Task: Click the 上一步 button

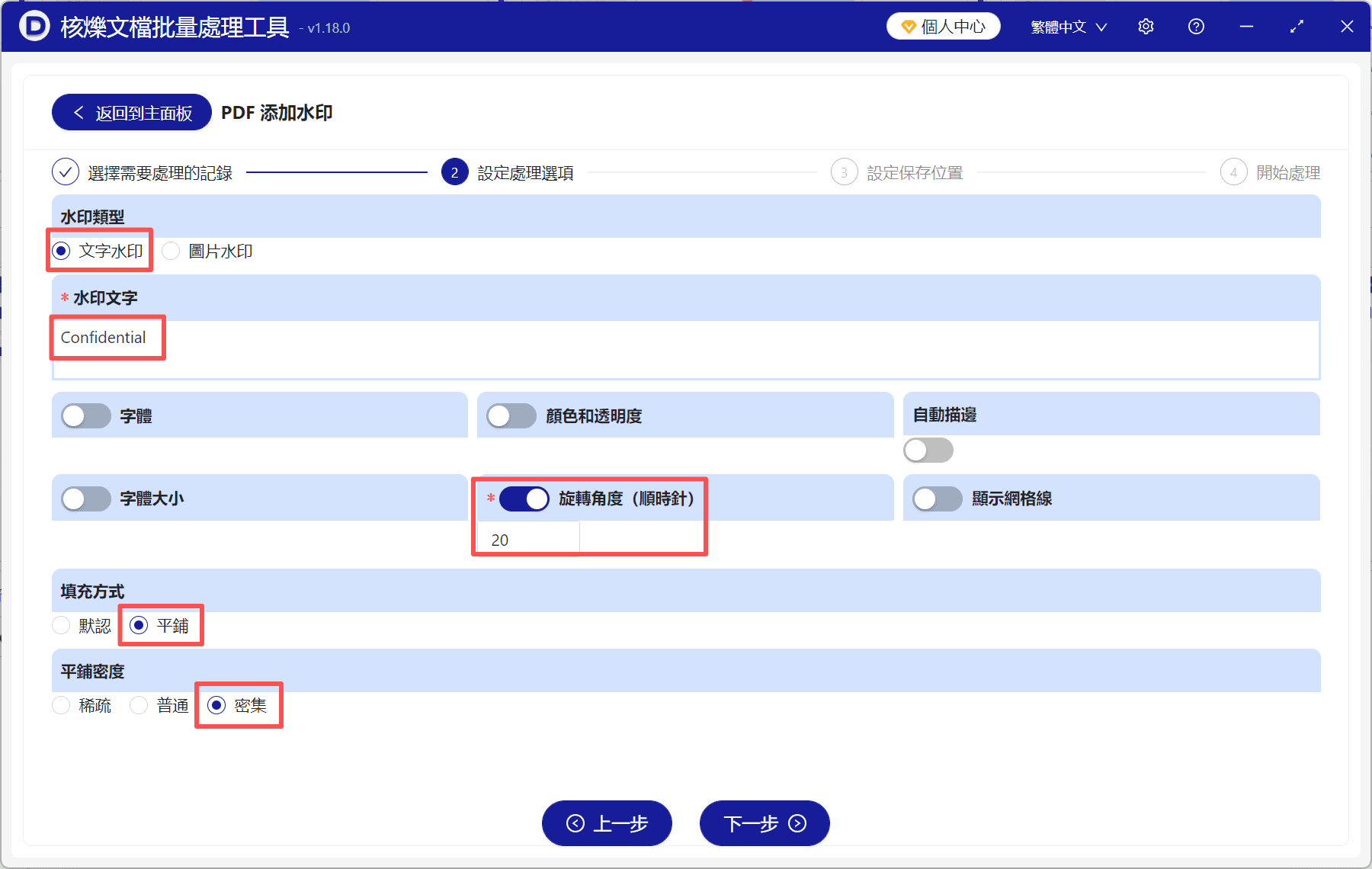Action: click(607, 823)
